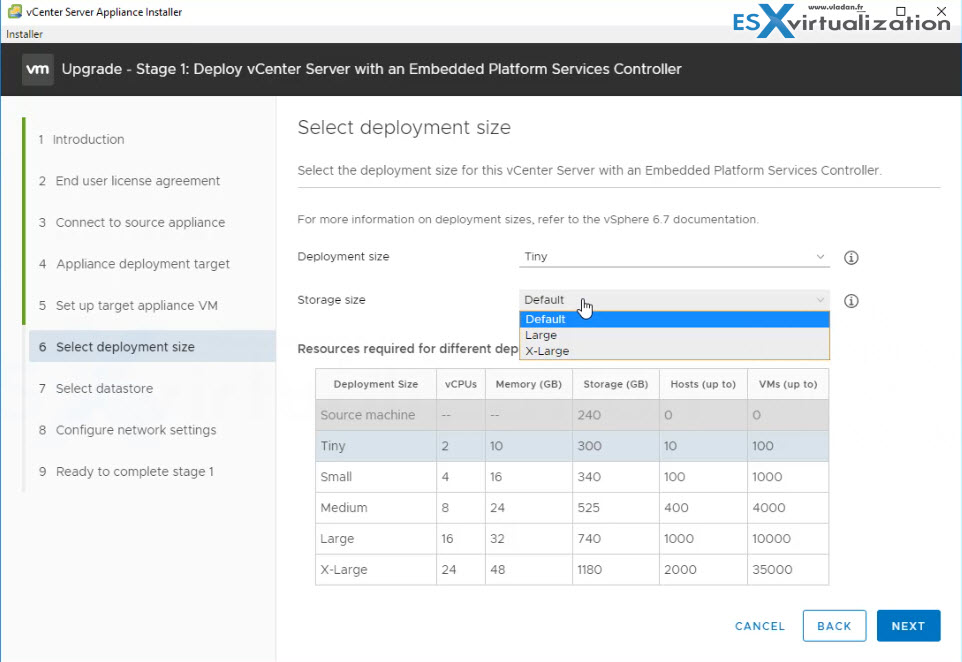Viewport: 962px width, 662px height.
Task: Click memory value 32 in Large row
Action: (497, 539)
